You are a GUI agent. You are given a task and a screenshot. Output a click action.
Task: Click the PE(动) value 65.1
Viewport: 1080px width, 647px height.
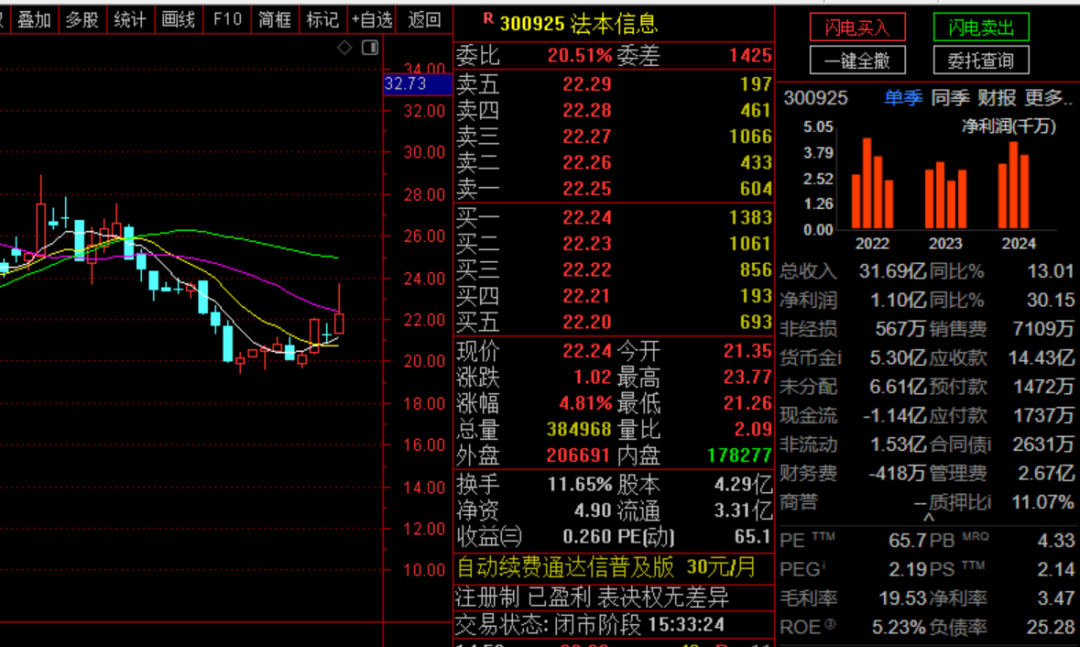(x=752, y=537)
